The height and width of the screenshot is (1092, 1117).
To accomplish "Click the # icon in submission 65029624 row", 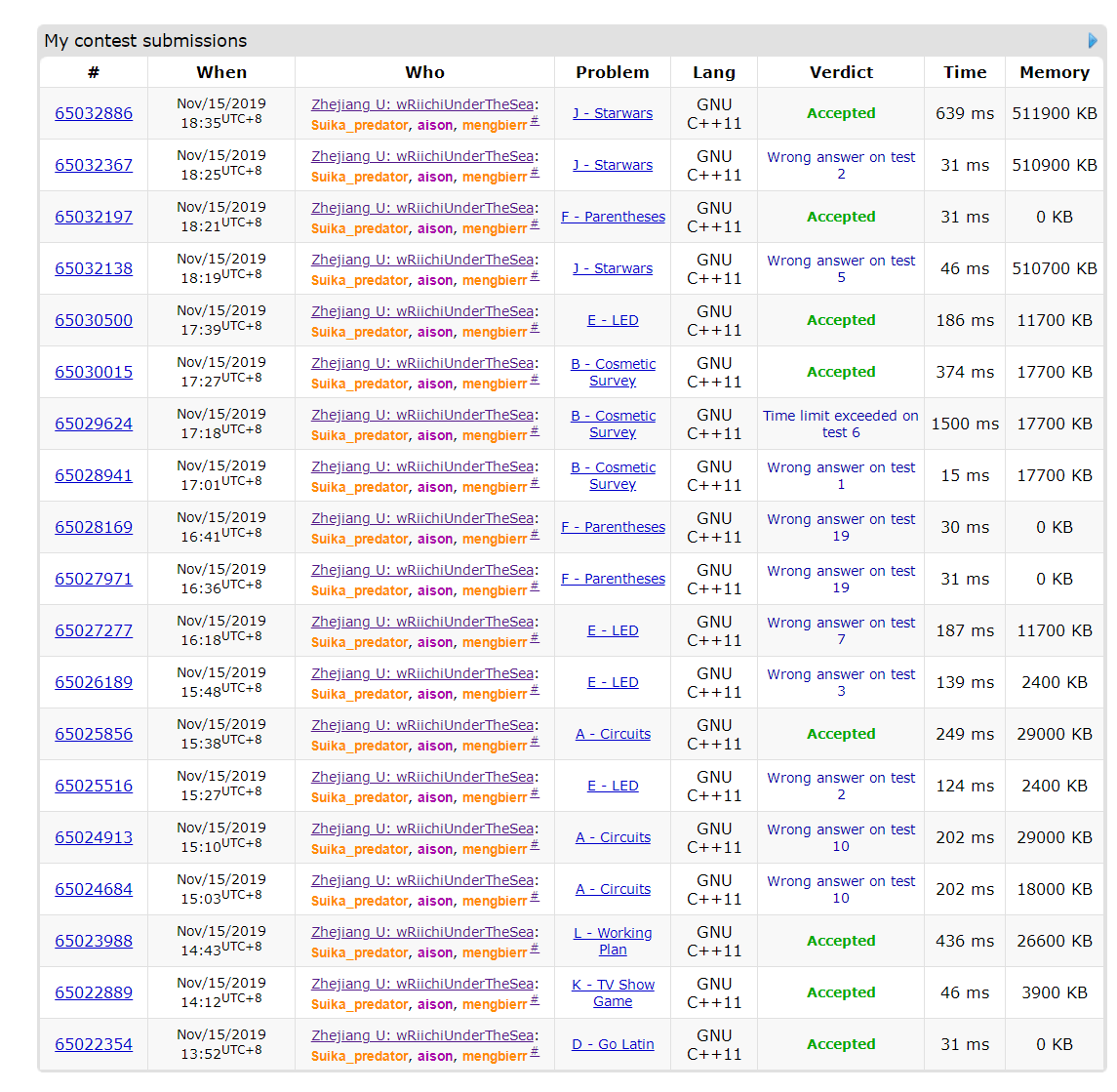I will [535, 432].
